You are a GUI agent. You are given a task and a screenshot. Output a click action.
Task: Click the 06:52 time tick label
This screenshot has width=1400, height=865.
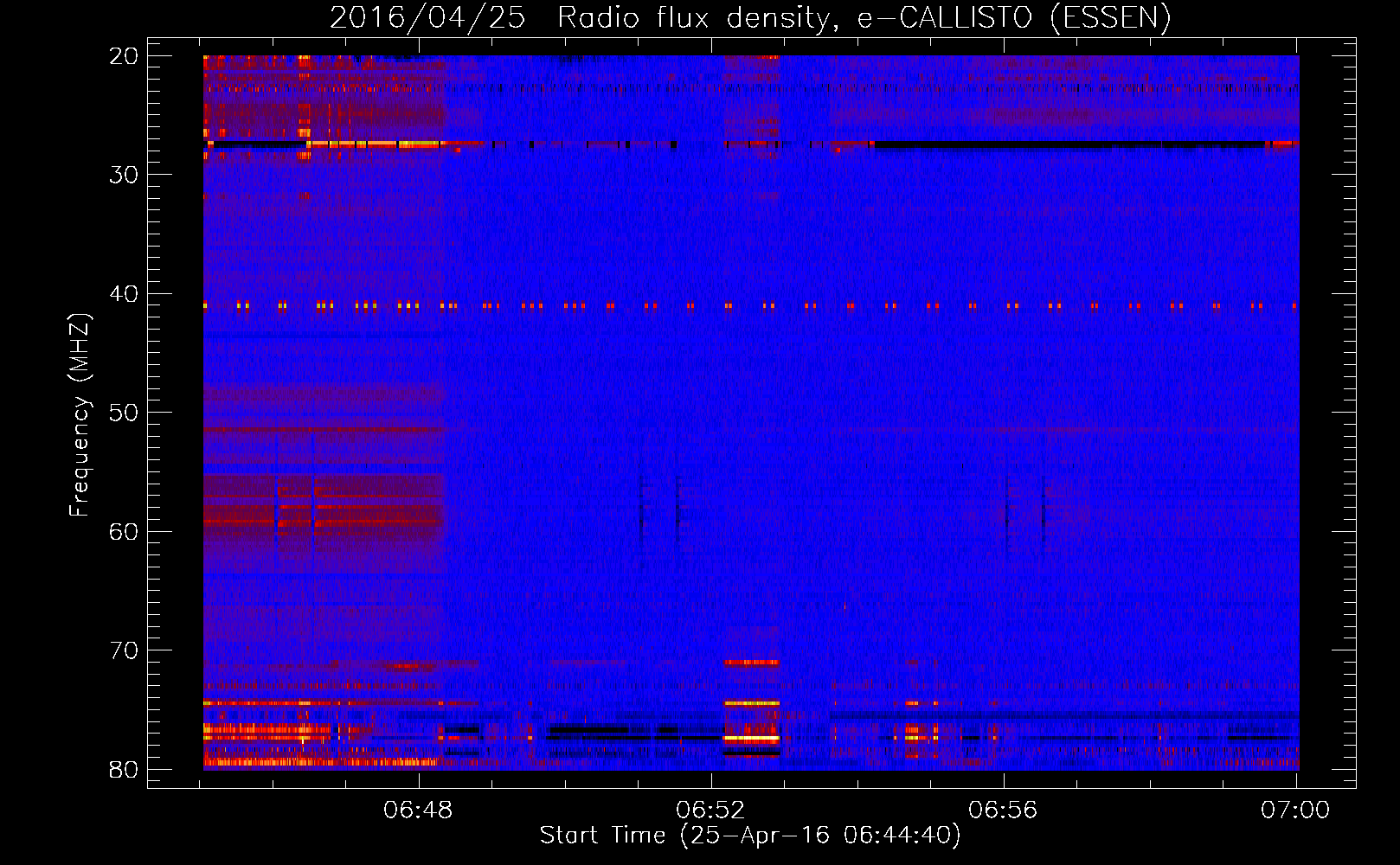710,811
